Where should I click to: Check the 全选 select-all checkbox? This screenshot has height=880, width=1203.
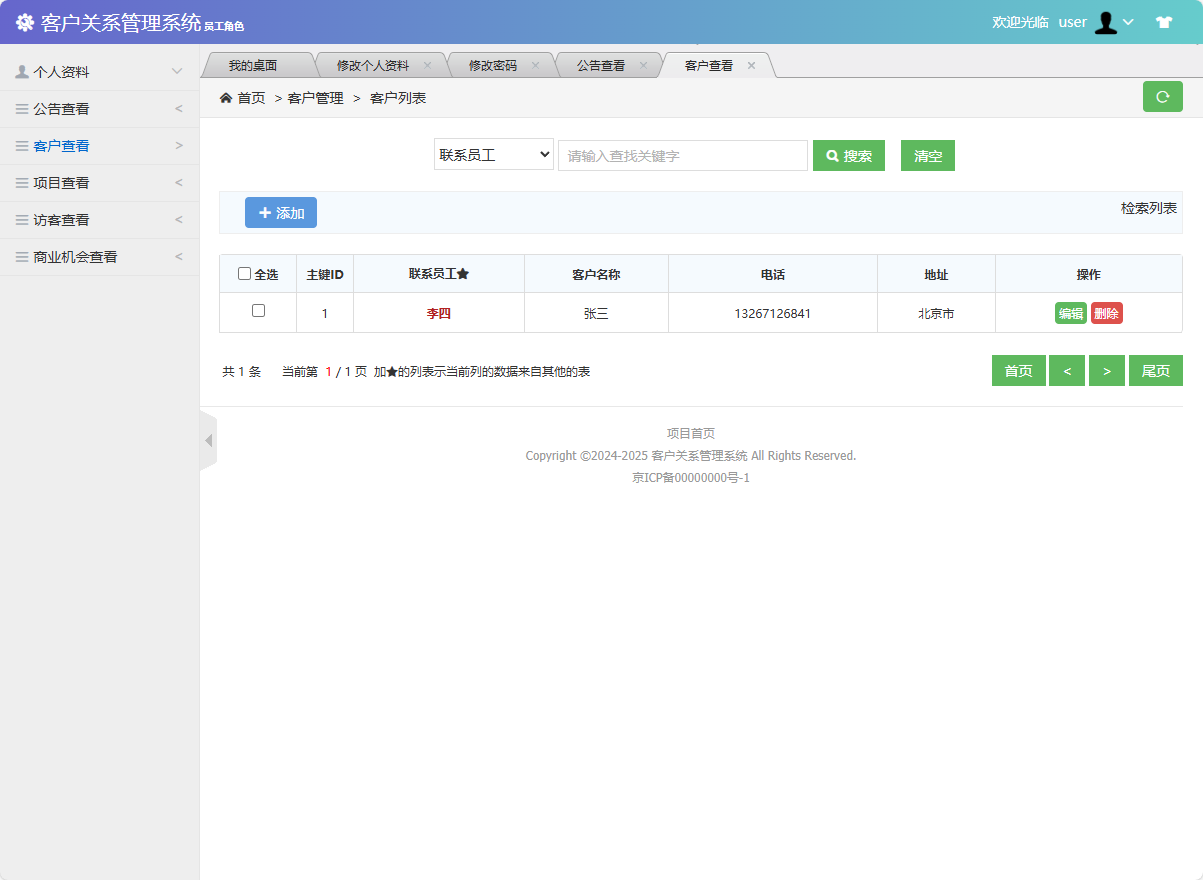[x=243, y=273]
